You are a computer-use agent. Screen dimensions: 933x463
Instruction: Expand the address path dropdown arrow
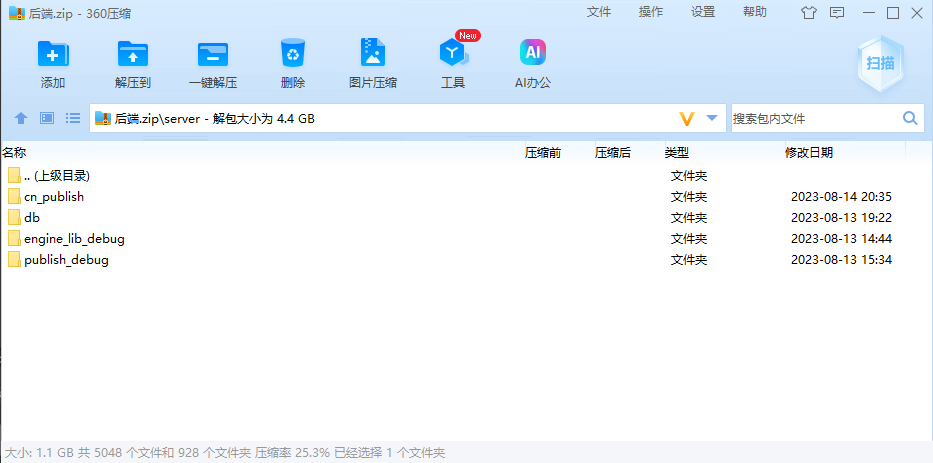coord(712,118)
